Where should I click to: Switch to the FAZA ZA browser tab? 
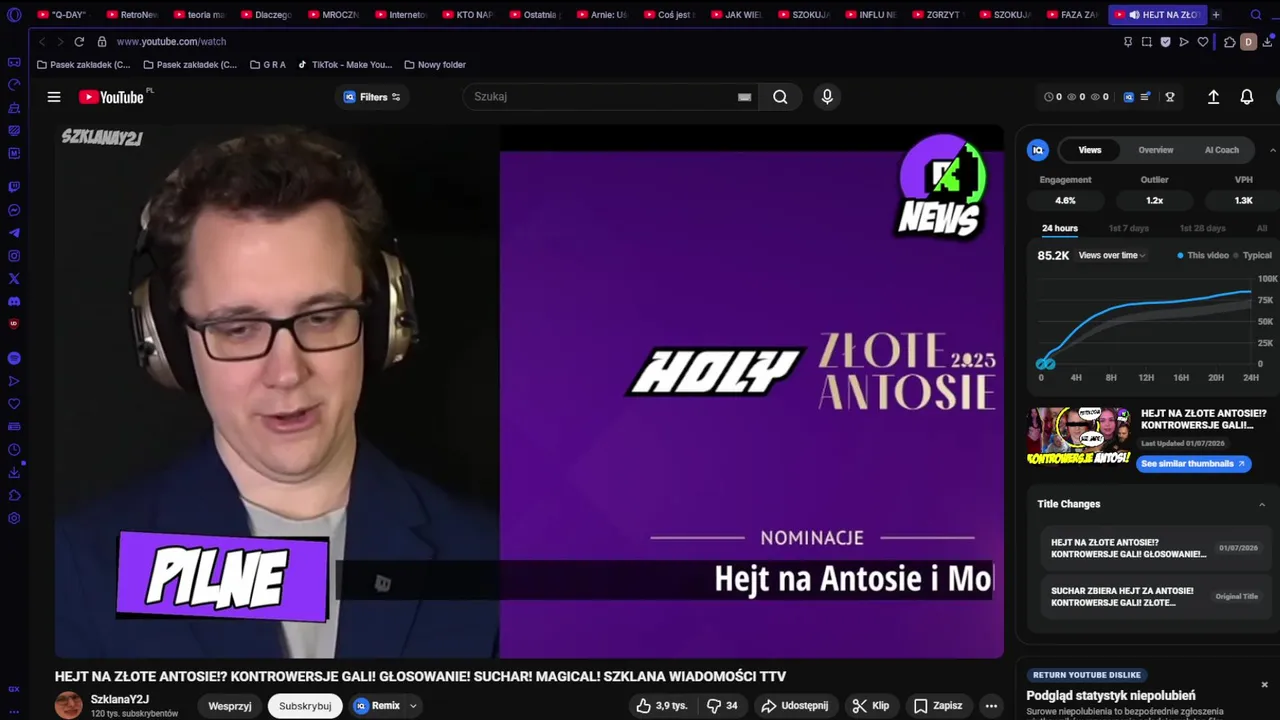[x=1072, y=15]
